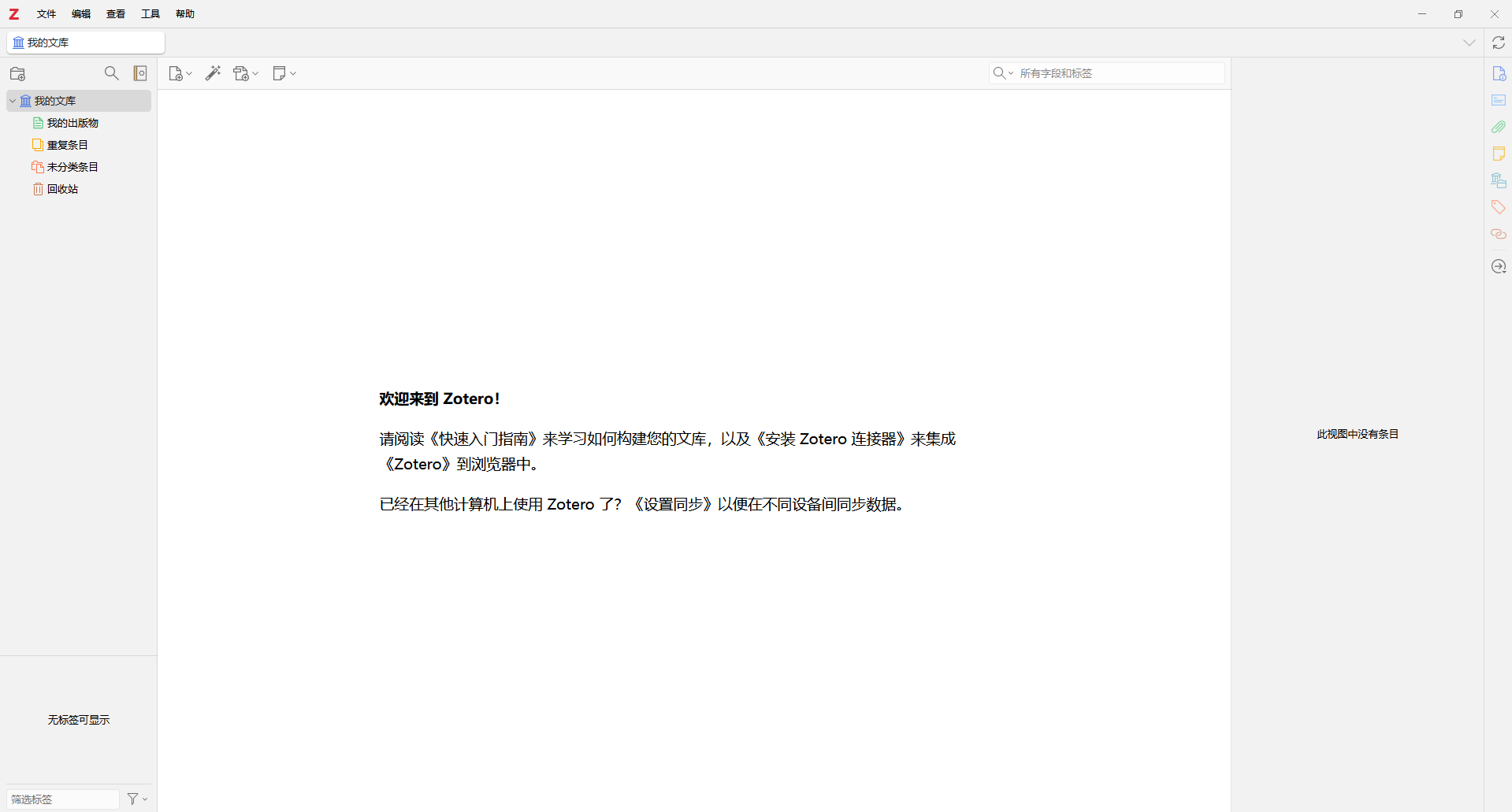This screenshot has height=812, width=1512.
Task: Open the Abstract section side icon
Action: pyautogui.click(x=1499, y=100)
